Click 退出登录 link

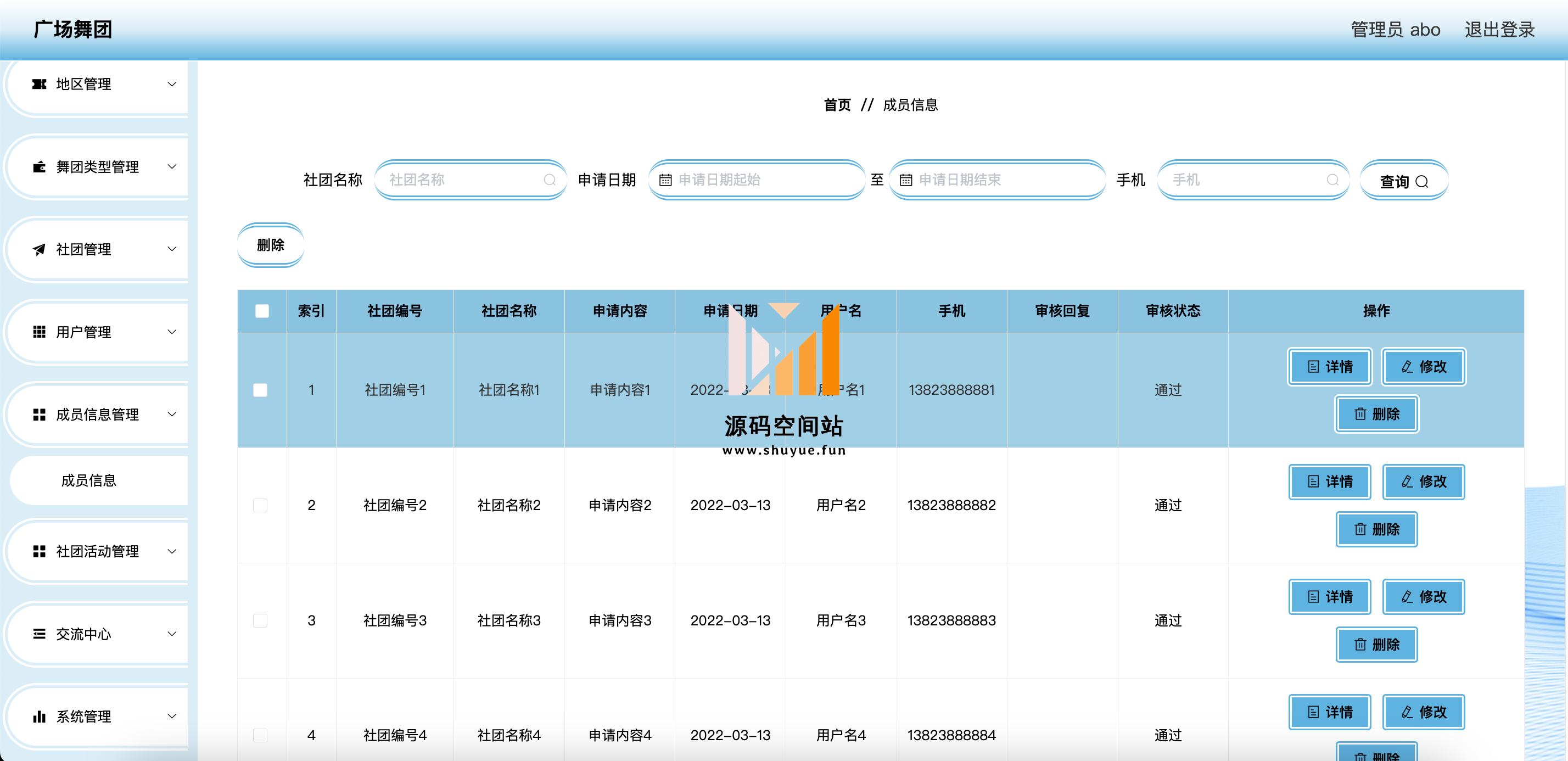(1499, 29)
